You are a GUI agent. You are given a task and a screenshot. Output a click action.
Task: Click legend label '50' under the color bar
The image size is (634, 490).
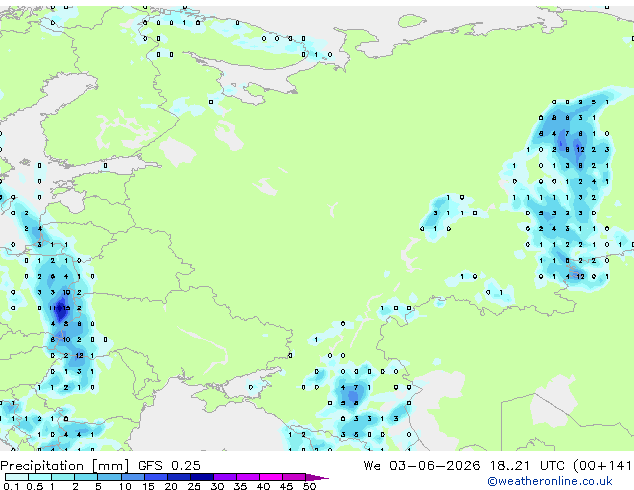point(309,486)
